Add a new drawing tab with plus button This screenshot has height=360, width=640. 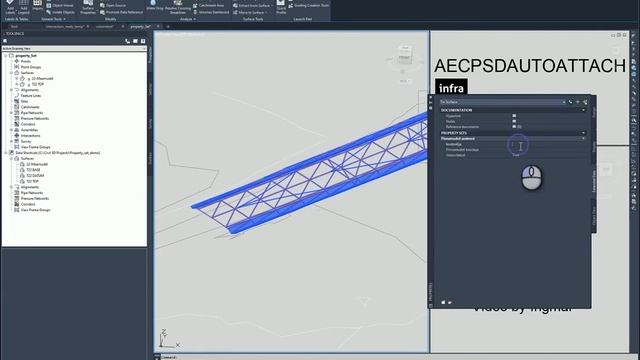[167, 27]
